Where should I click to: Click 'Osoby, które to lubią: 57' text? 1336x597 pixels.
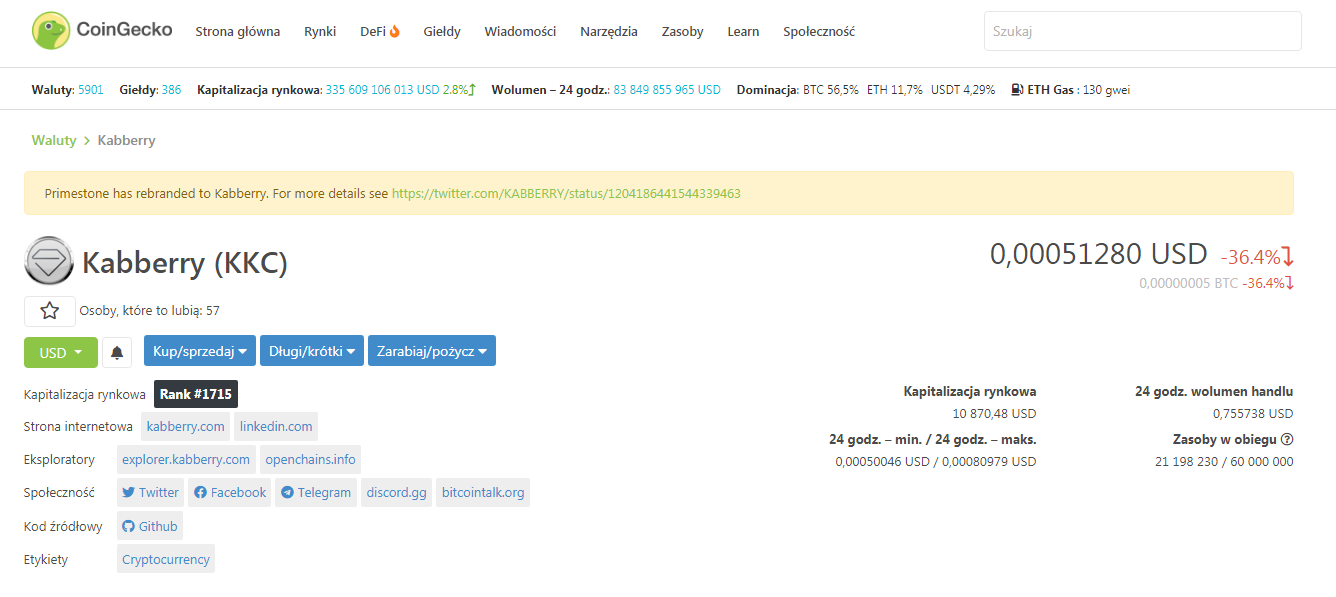(150, 311)
